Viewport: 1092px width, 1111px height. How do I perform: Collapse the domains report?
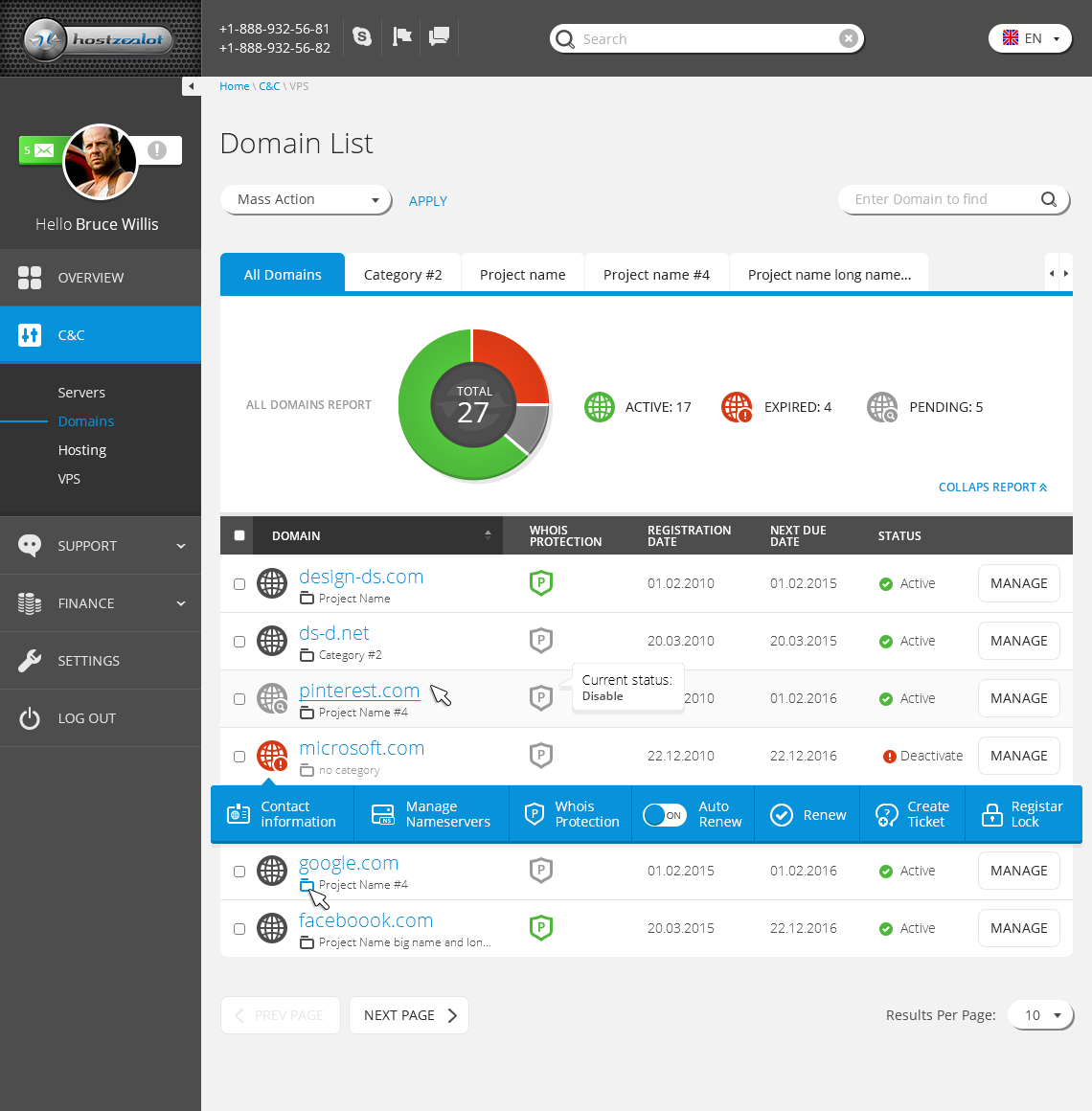coord(992,487)
